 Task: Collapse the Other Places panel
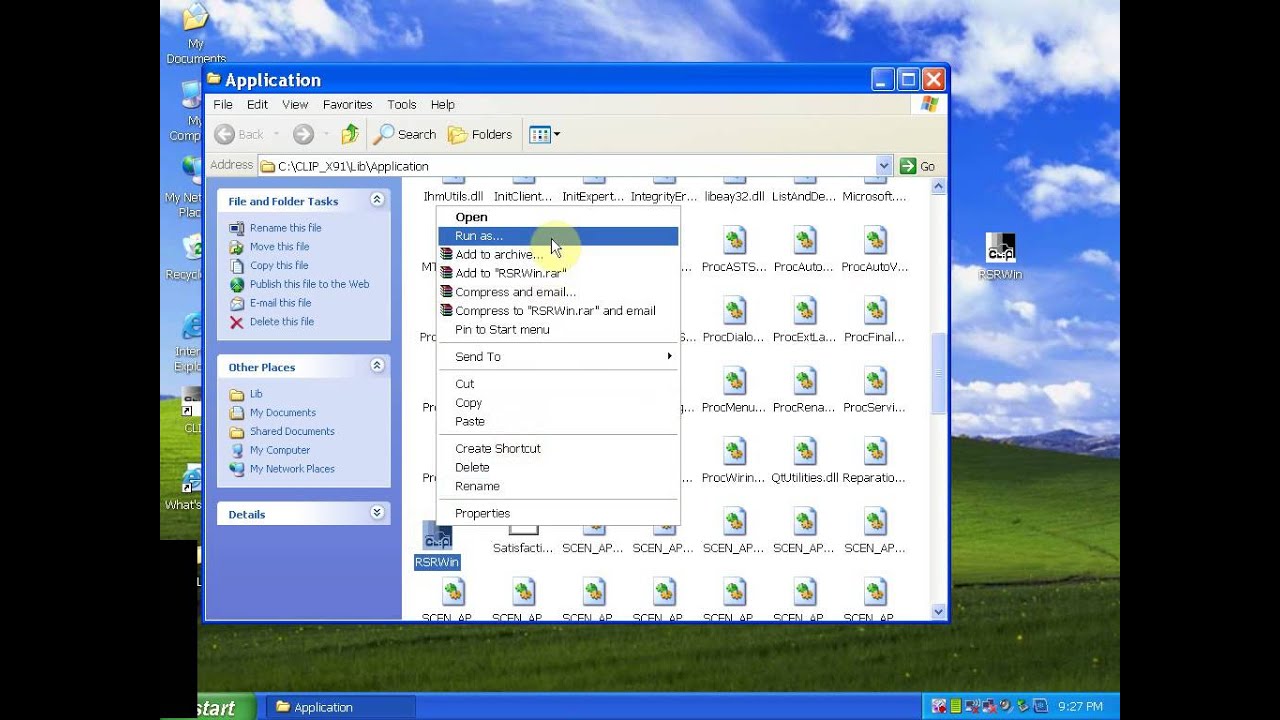click(x=377, y=366)
